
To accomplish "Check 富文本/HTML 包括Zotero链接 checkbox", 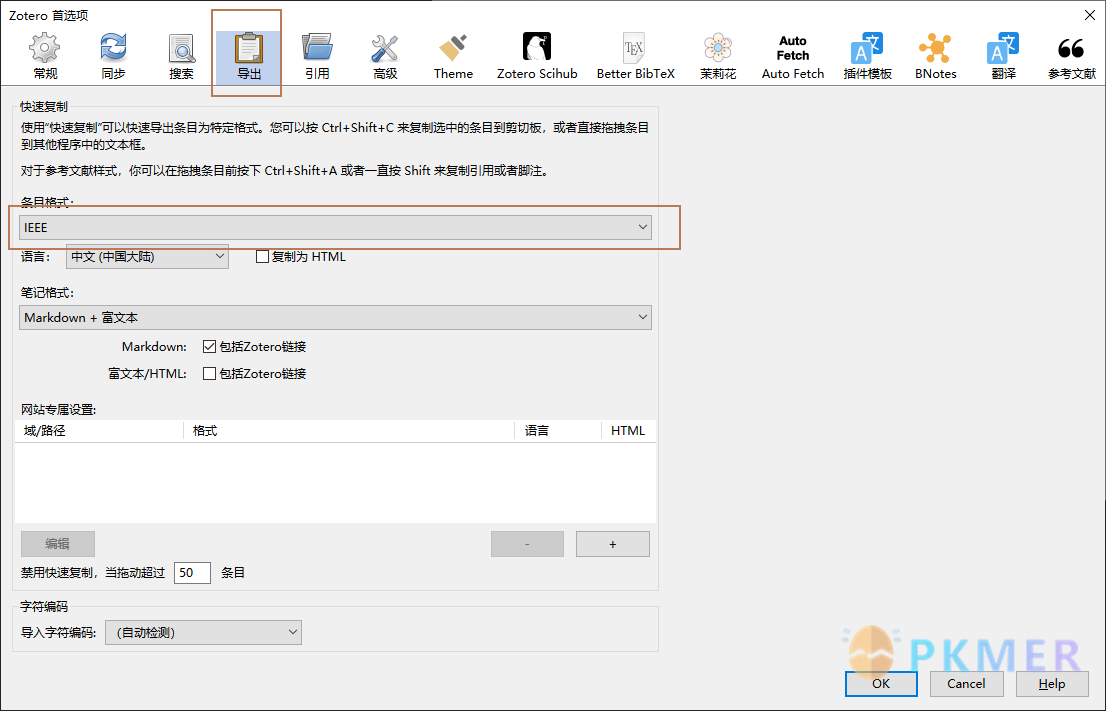I will pos(209,373).
